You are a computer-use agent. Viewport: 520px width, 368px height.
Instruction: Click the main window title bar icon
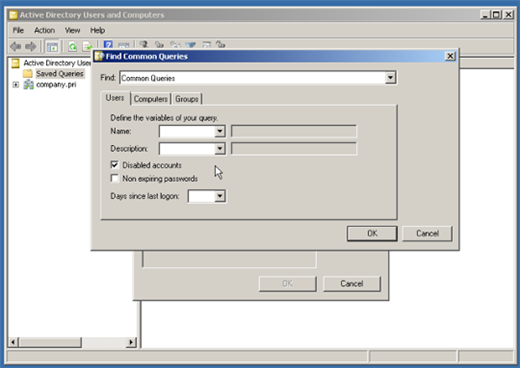point(13,15)
